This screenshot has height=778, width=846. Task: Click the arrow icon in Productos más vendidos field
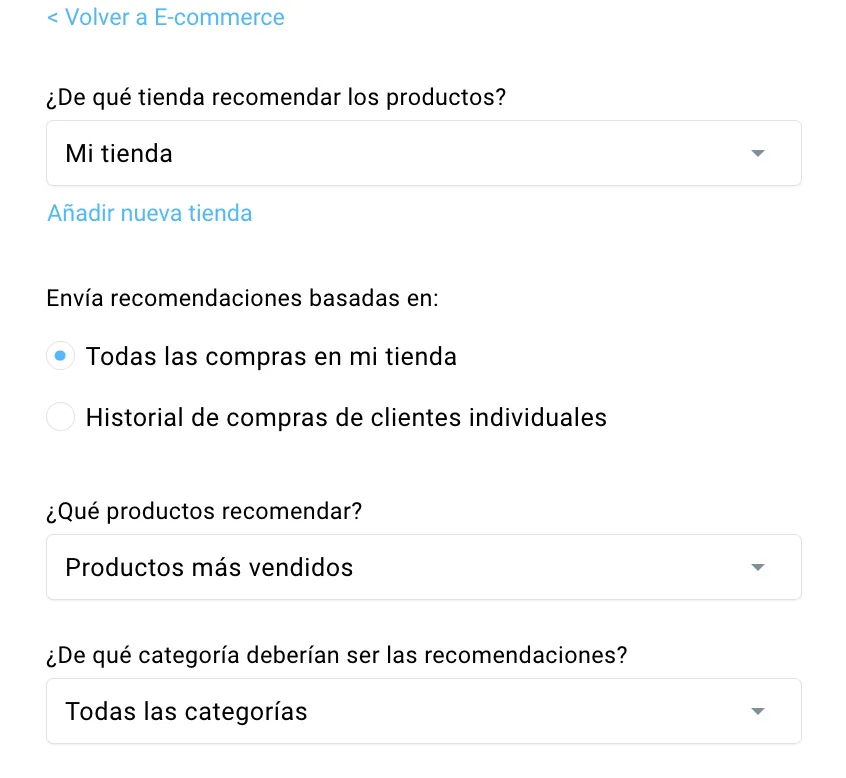click(x=758, y=567)
